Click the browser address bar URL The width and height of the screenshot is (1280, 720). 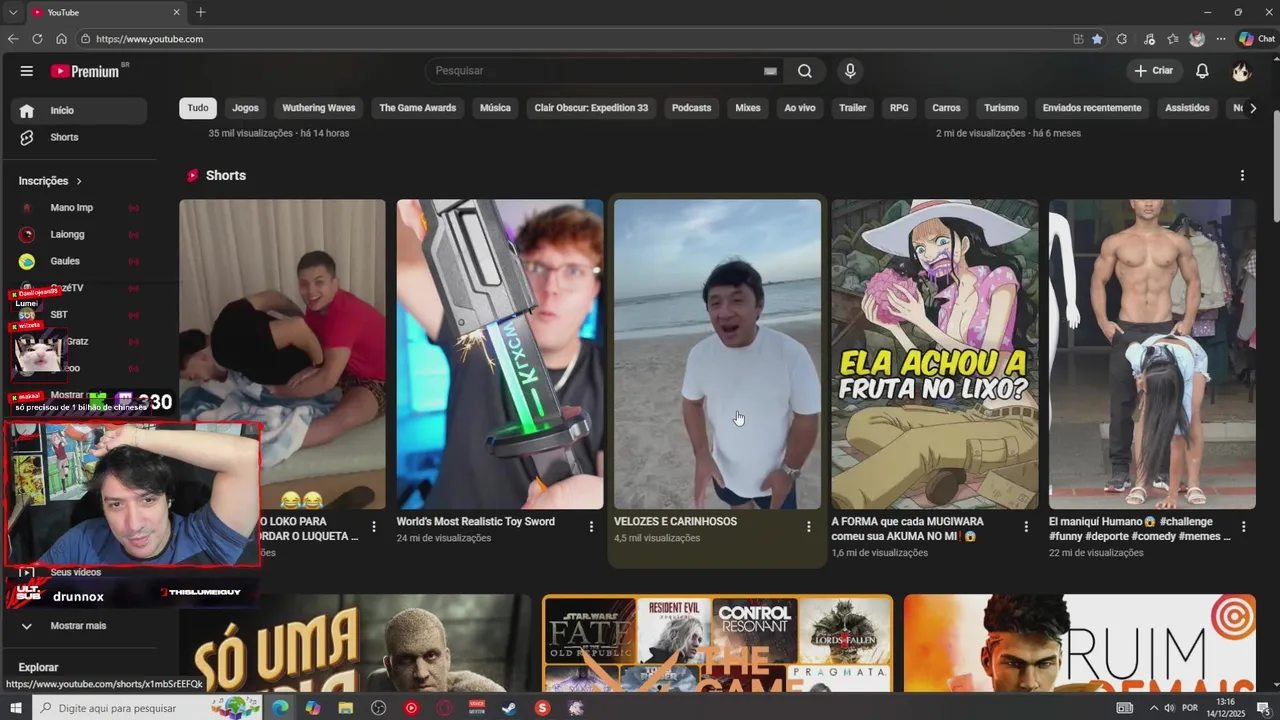tap(150, 39)
